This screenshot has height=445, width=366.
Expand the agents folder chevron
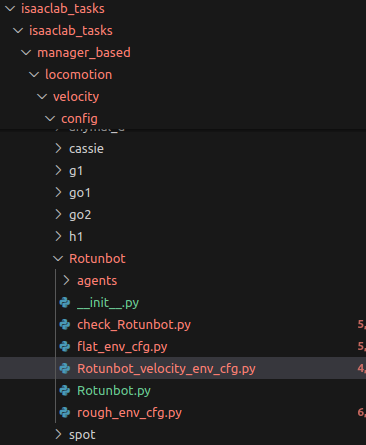click(x=66, y=281)
